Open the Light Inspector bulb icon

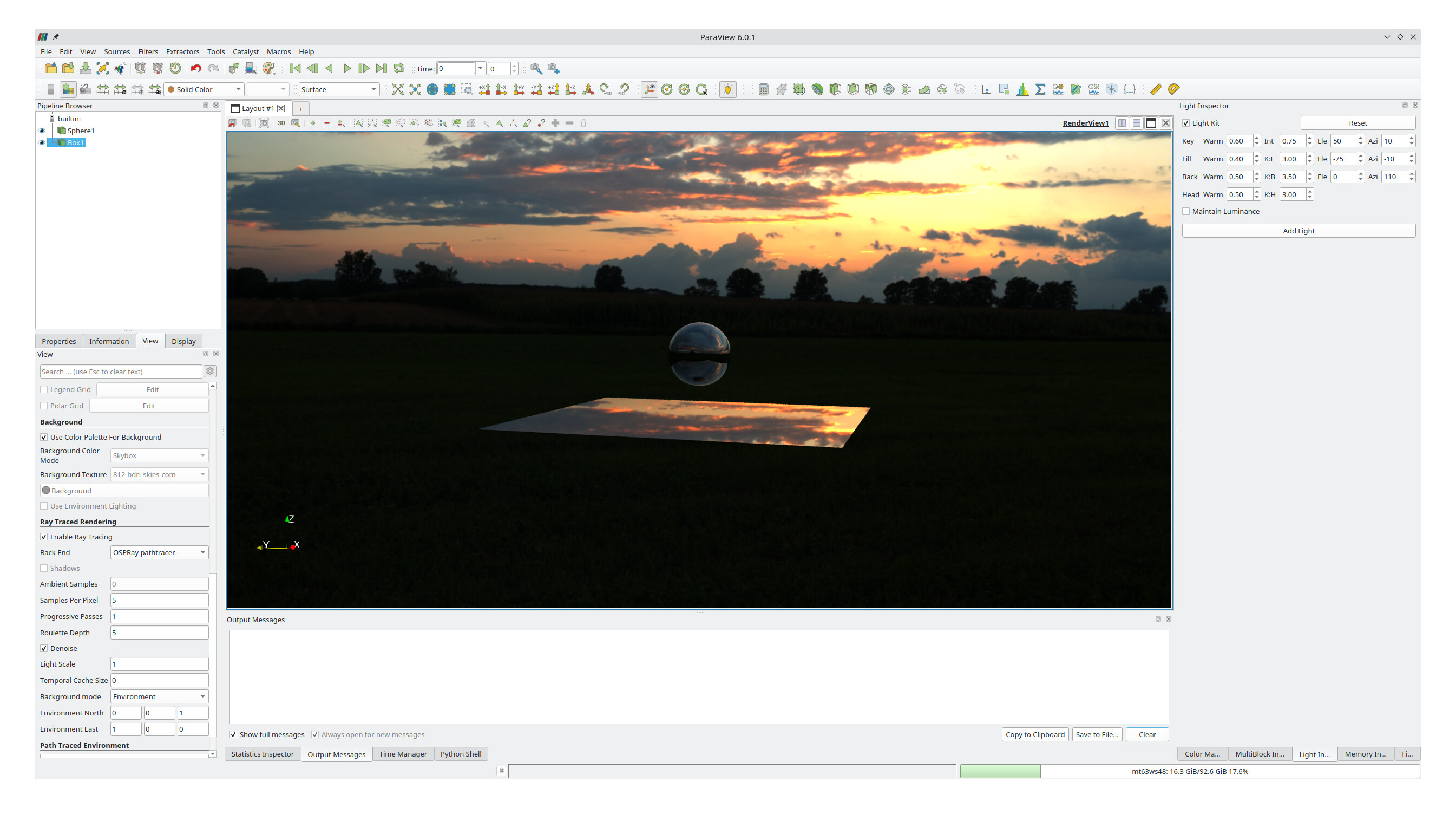tap(728, 89)
